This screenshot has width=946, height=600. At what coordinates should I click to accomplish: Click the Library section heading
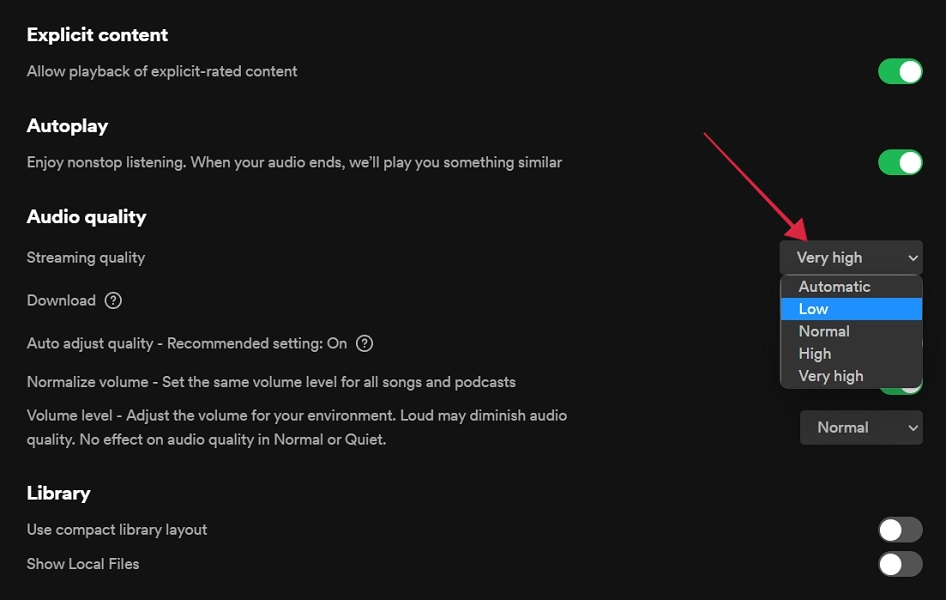[x=58, y=492]
